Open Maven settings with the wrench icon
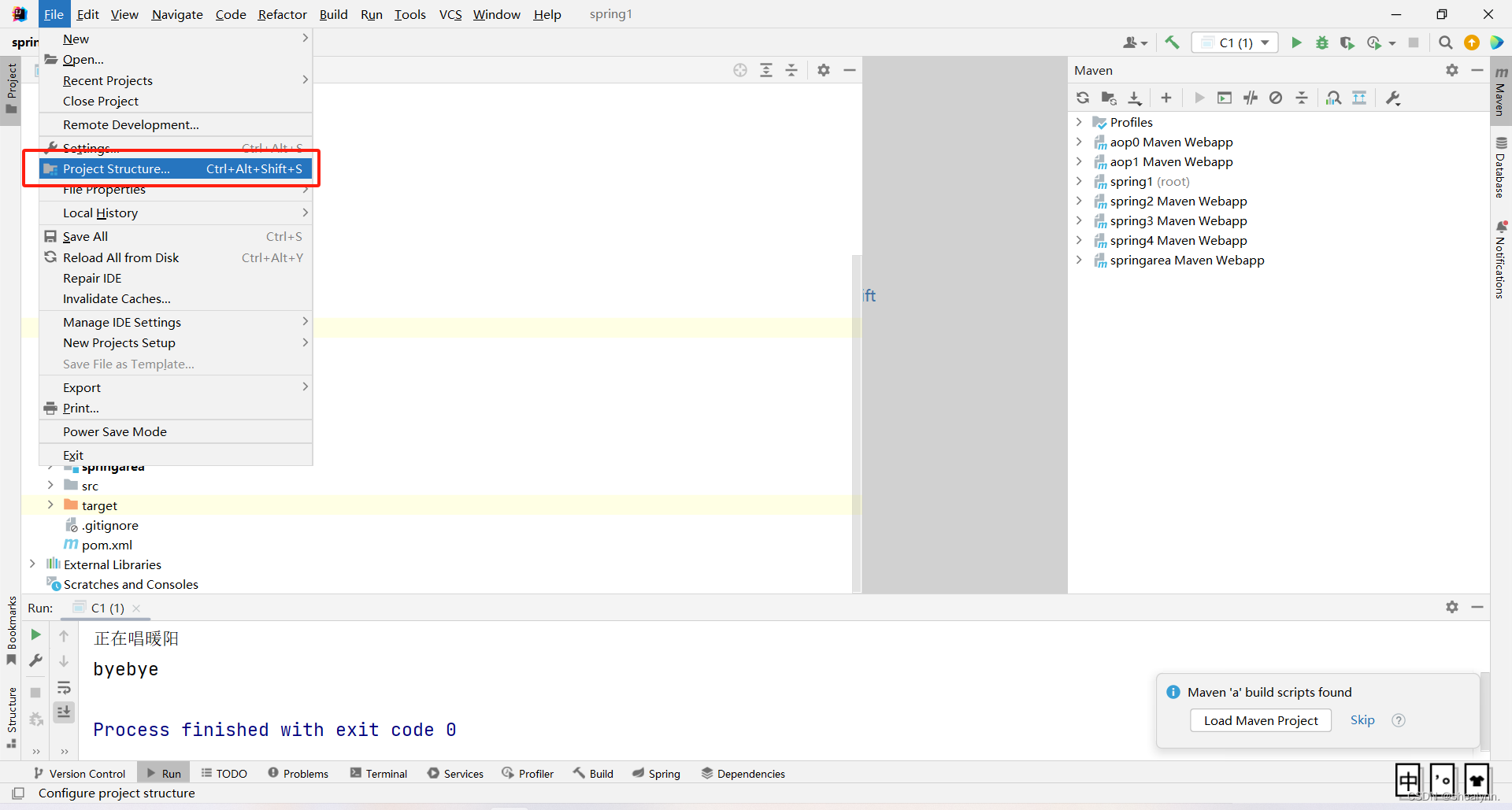 [1392, 98]
